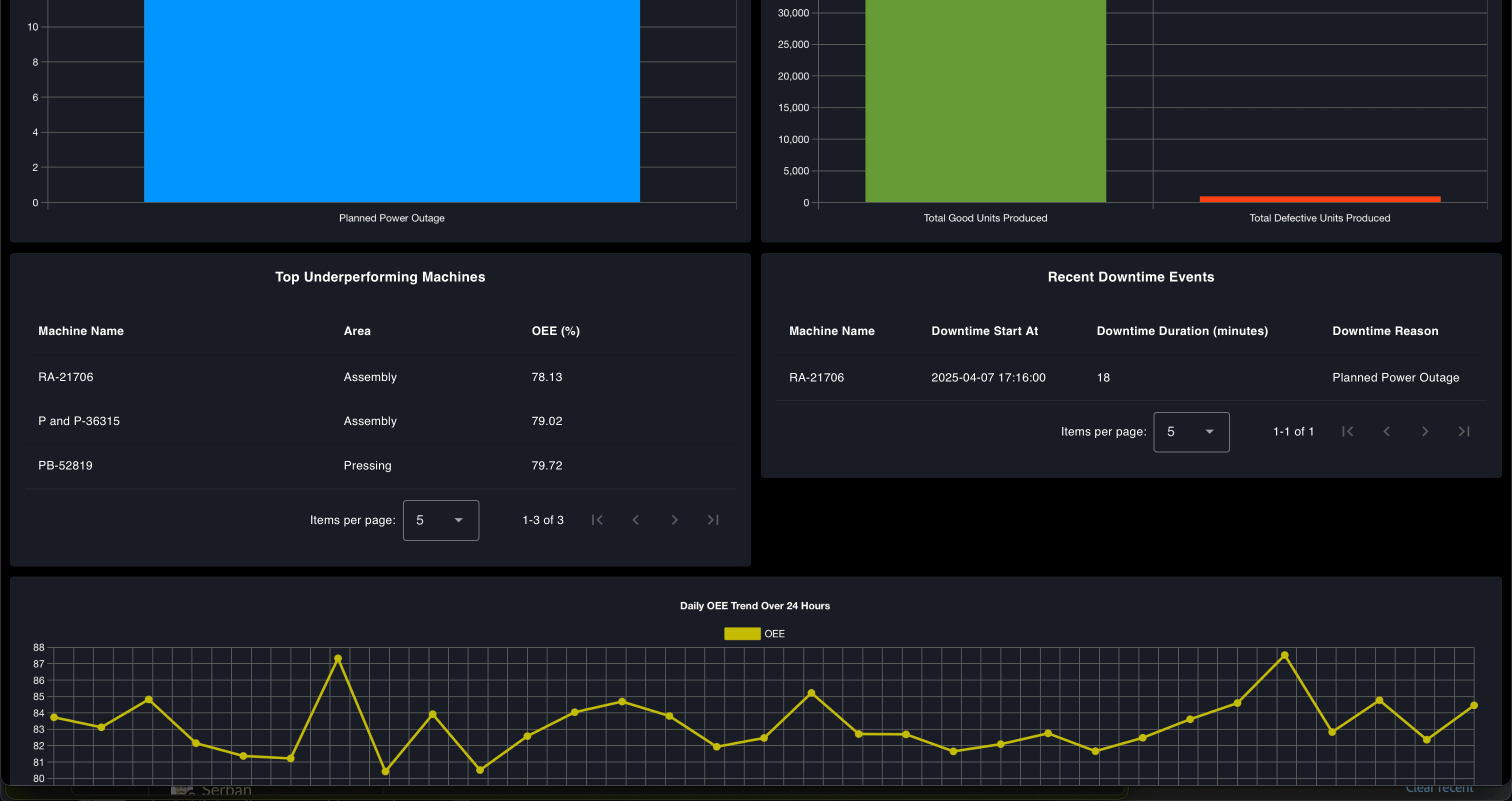Open items per page dropdown for machines table
The height and width of the screenshot is (801, 1512).
click(440, 520)
